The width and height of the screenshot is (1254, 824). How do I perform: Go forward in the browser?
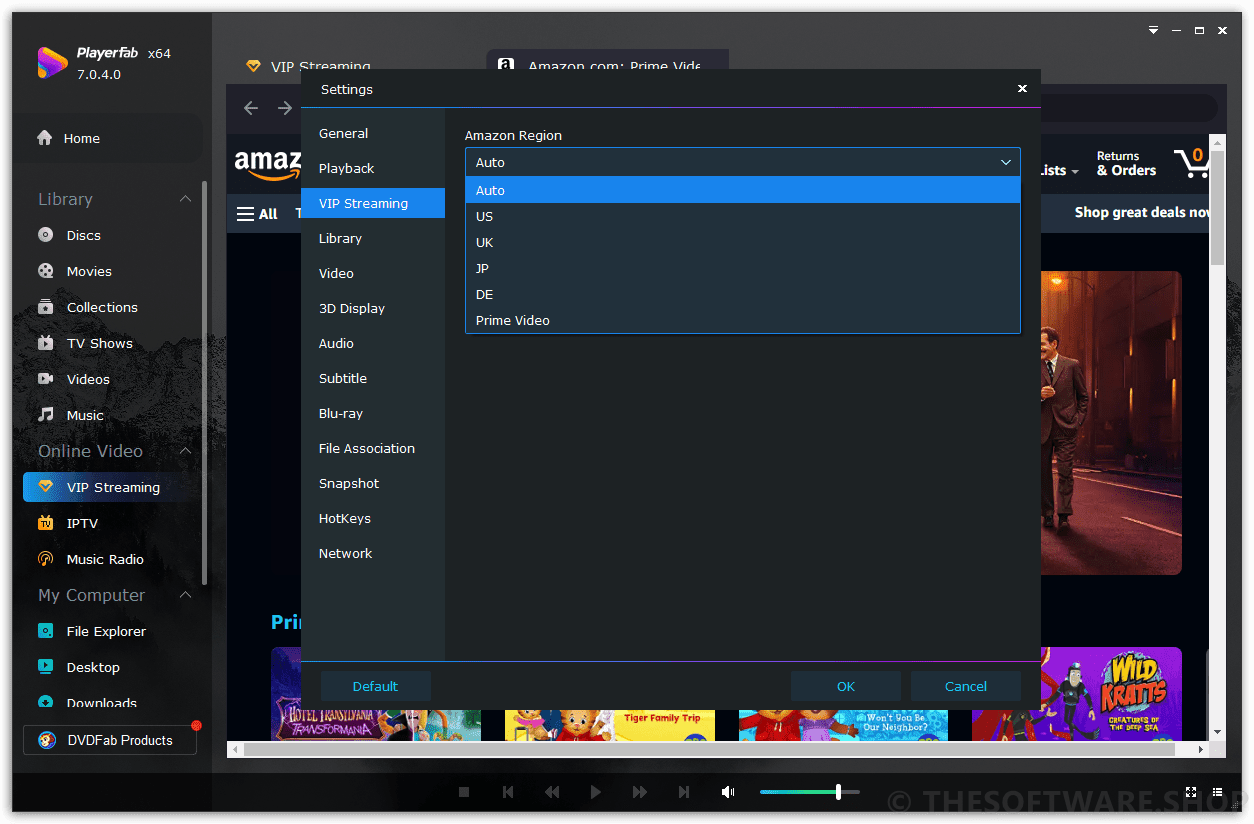(x=285, y=108)
